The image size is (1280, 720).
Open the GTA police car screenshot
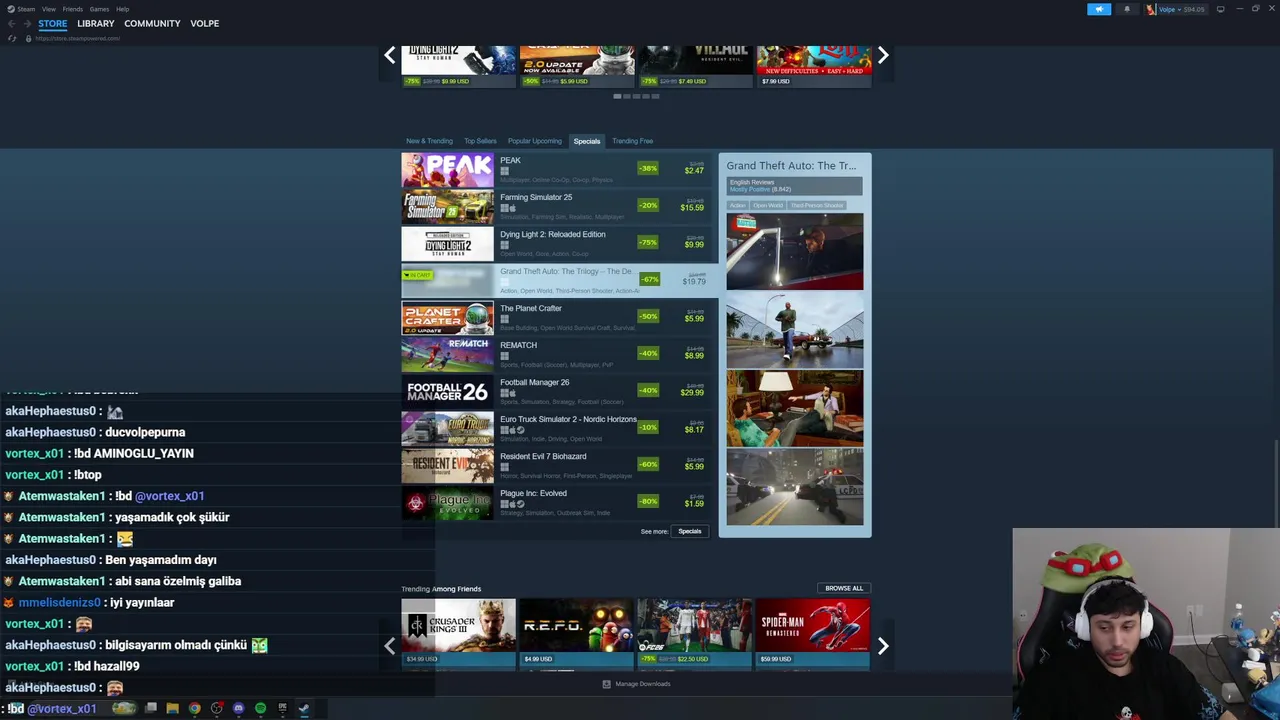point(795,486)
